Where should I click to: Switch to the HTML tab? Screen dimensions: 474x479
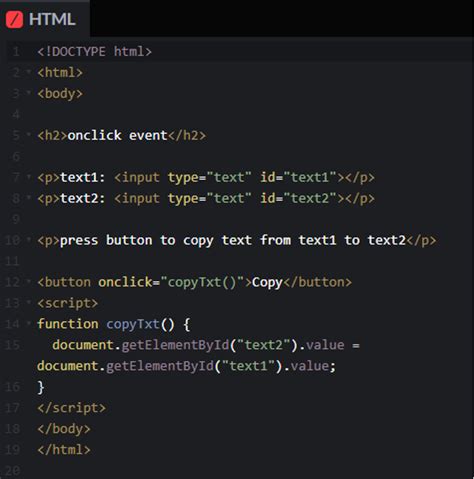45,19
